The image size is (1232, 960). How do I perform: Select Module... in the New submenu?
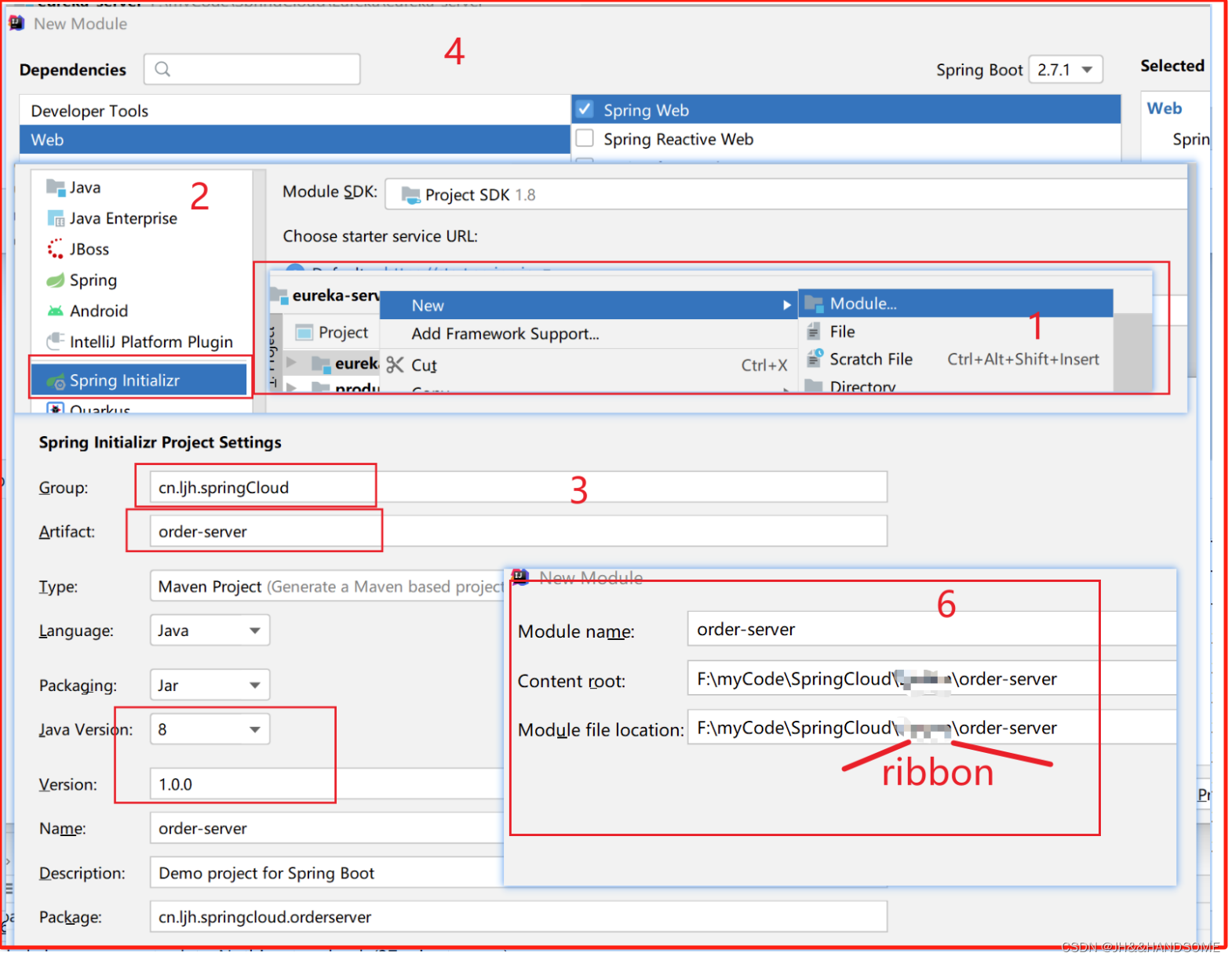point(956,304)
